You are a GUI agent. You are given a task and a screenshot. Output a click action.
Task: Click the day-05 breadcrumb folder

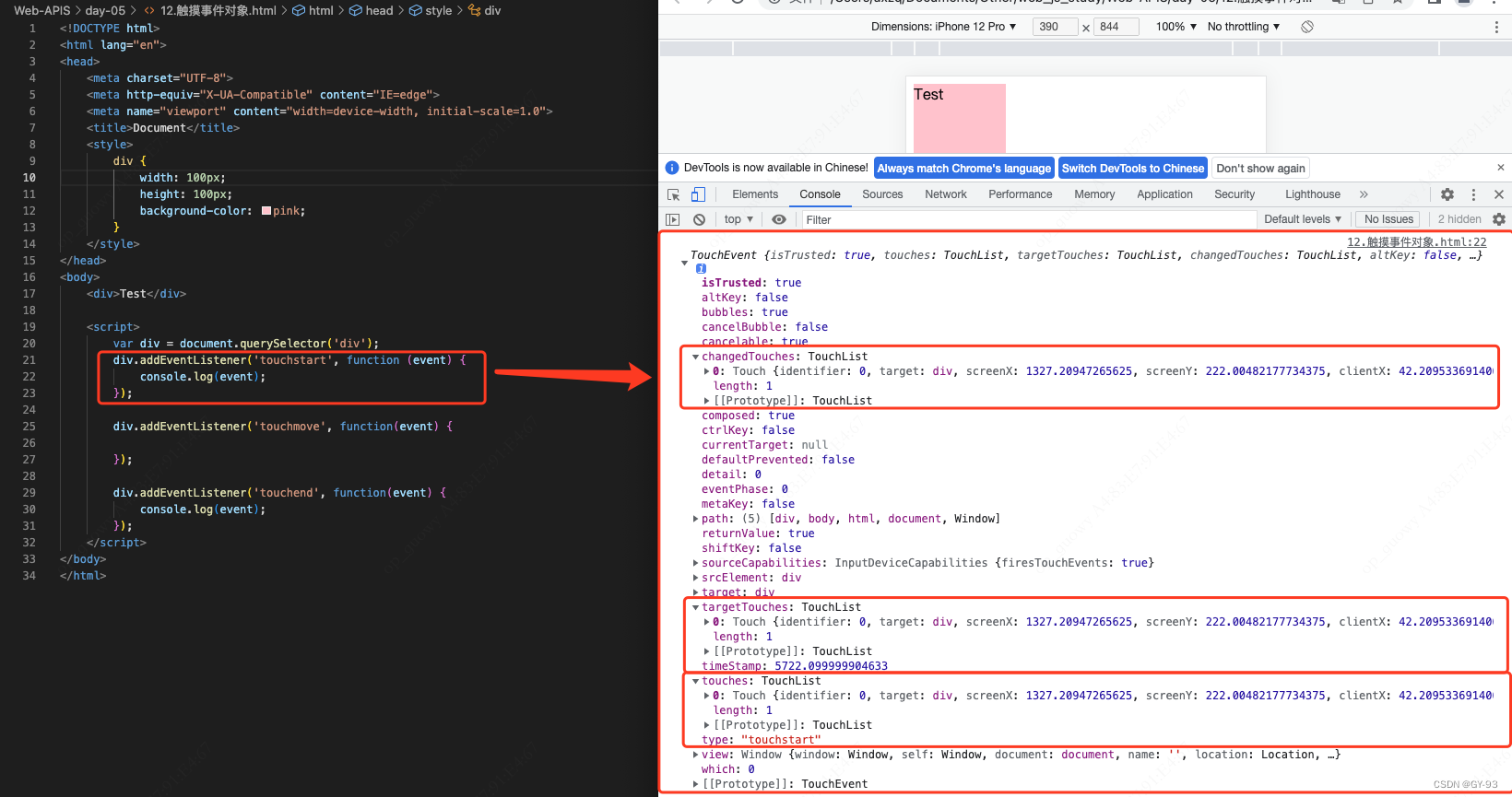(105, 10)
